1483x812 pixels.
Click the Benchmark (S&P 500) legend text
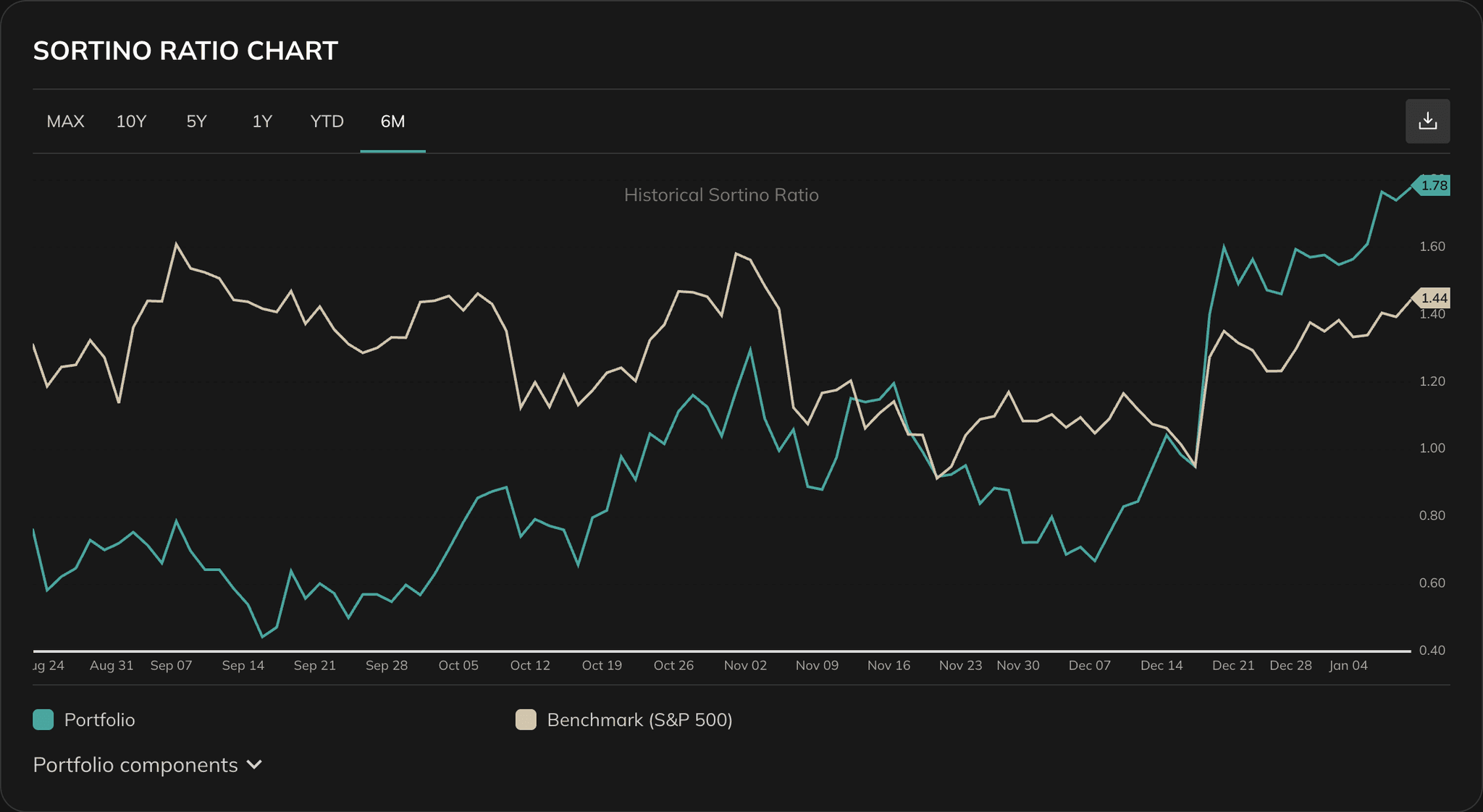coord(639,719)
